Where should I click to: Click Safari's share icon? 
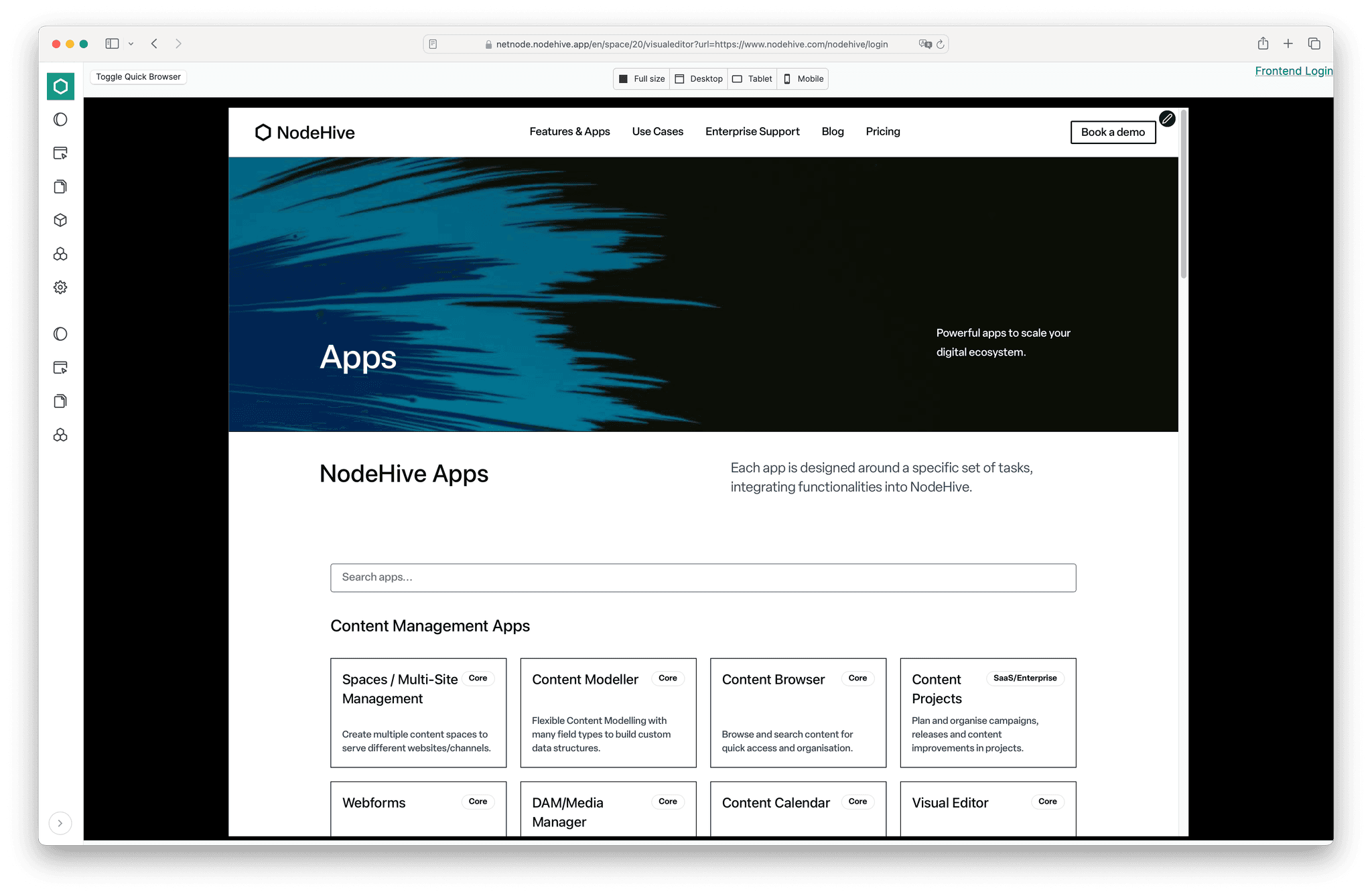tap(1263, 44)
